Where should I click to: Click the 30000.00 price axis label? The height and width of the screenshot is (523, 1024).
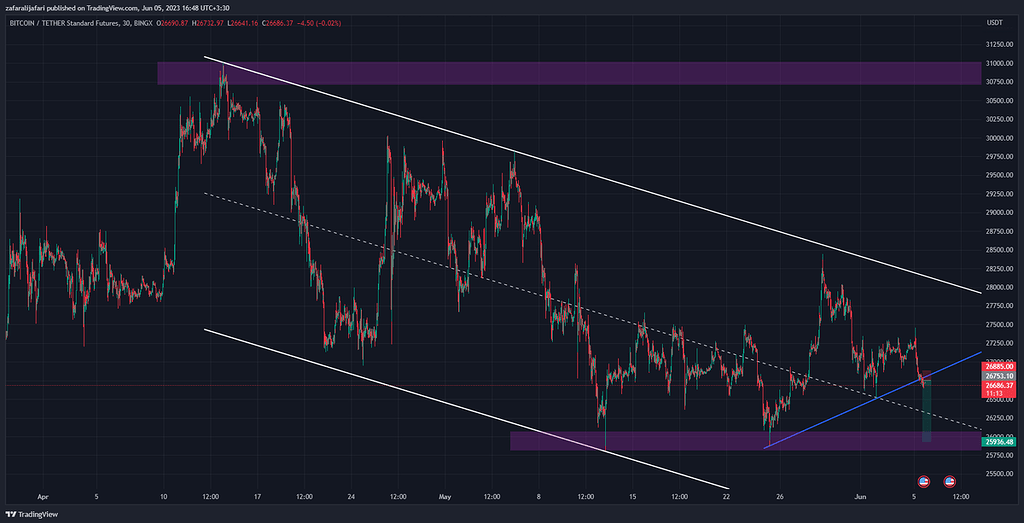tap(999, 138)
